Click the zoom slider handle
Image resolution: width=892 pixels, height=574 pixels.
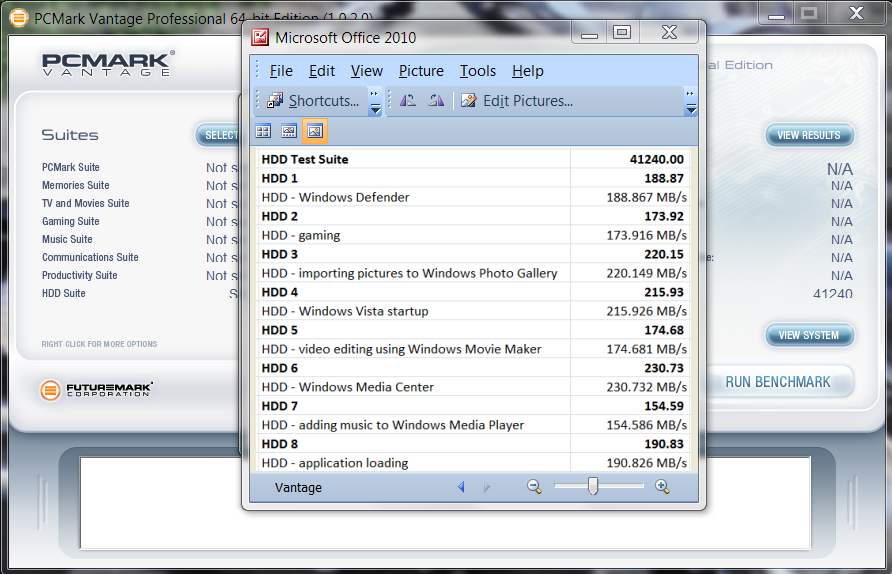(x=593, y=487)
